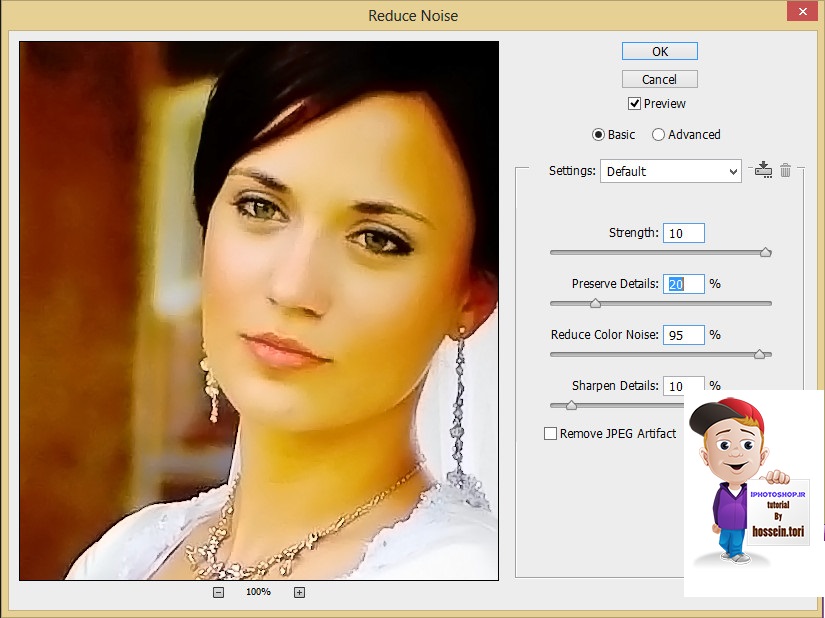Select the Basic radio button
The image size is (825, 618).
click(x=598, y=135)
